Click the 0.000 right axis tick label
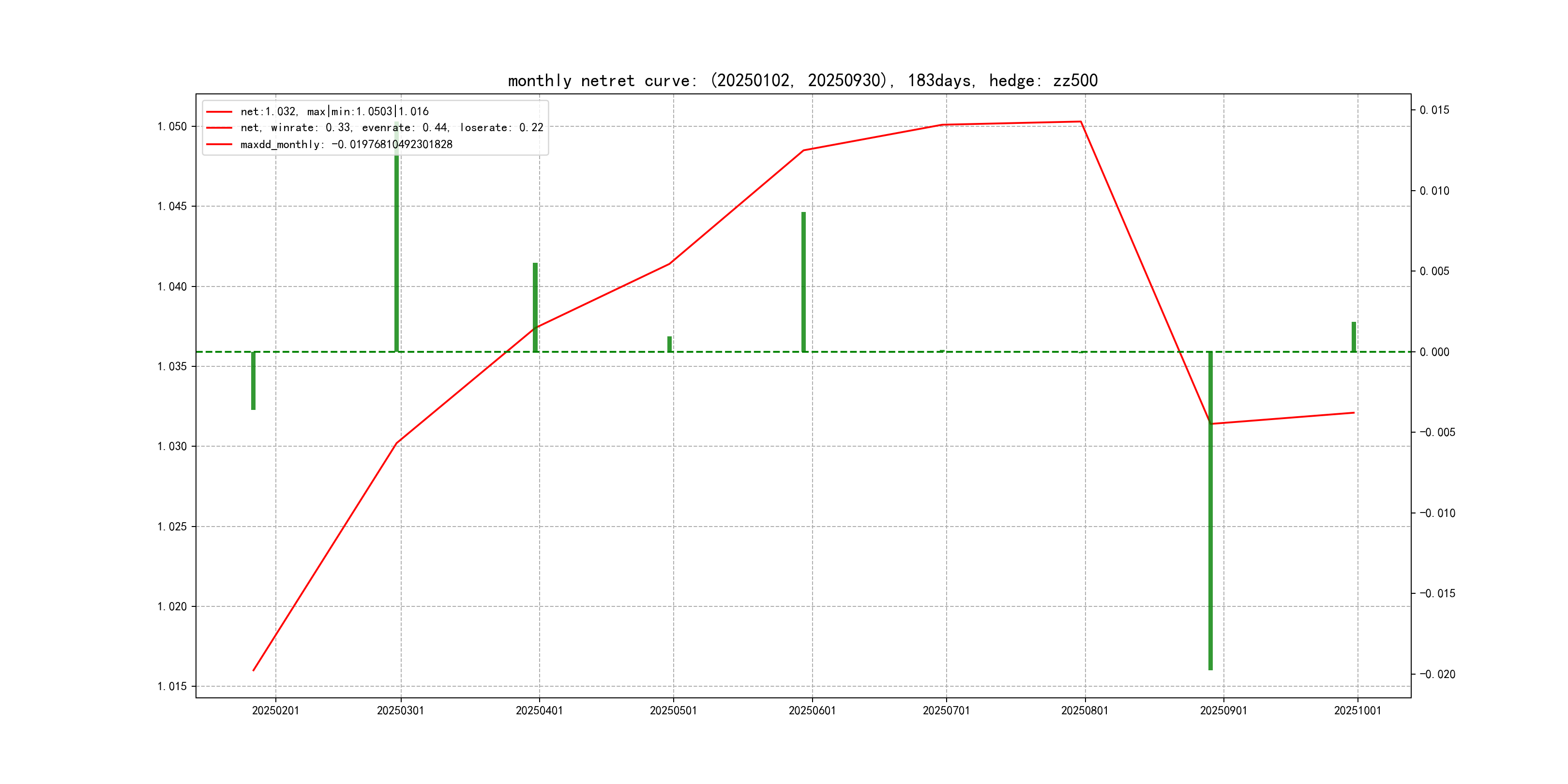 pos(1434,352)
